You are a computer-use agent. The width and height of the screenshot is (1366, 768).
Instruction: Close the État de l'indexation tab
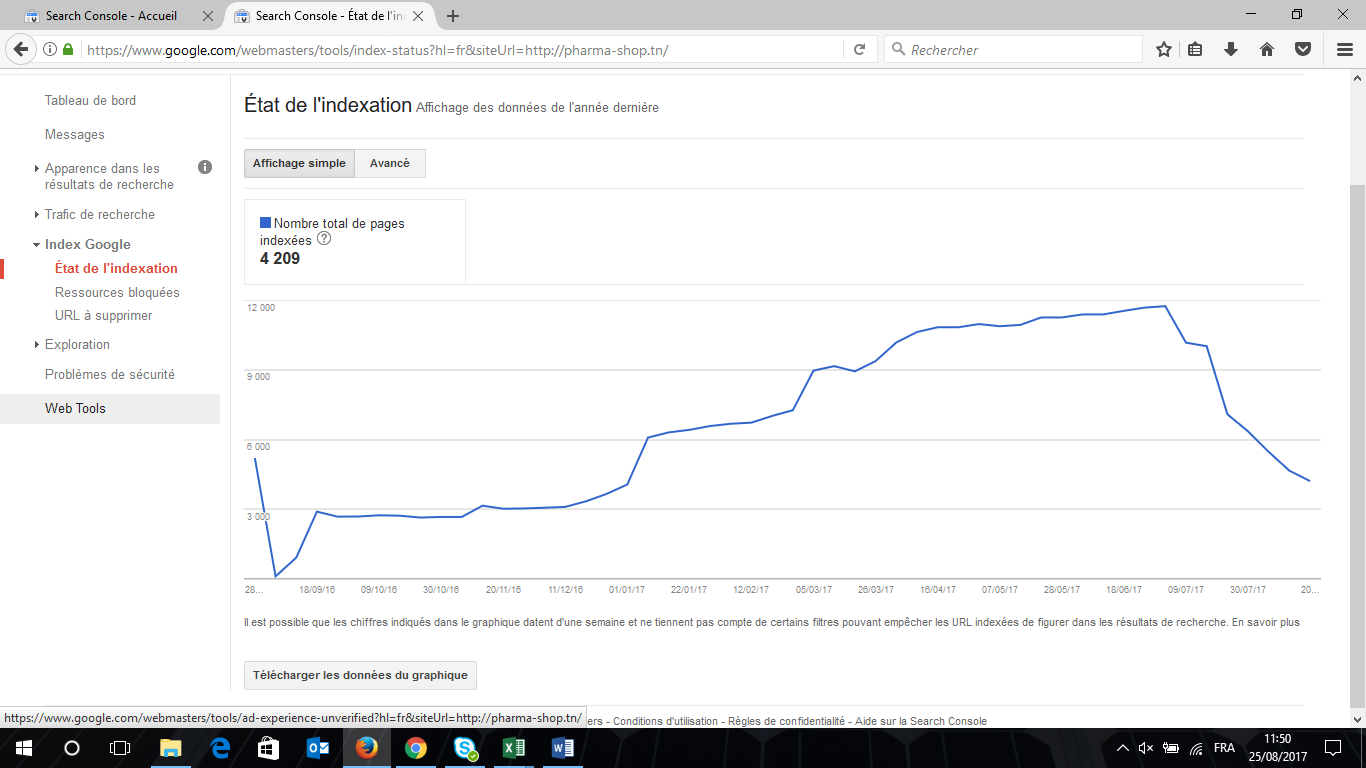pyautogui.click(x=417, y=16)
